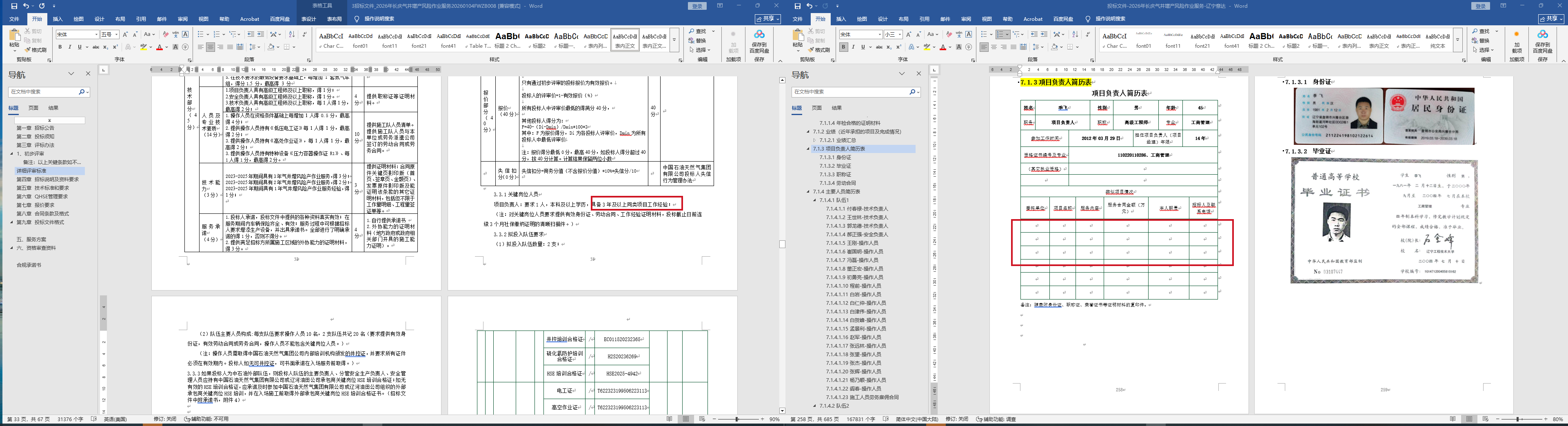Toggle Italic formatting in the left Word window
The image size is (1568, 426).
coord(69,47)
